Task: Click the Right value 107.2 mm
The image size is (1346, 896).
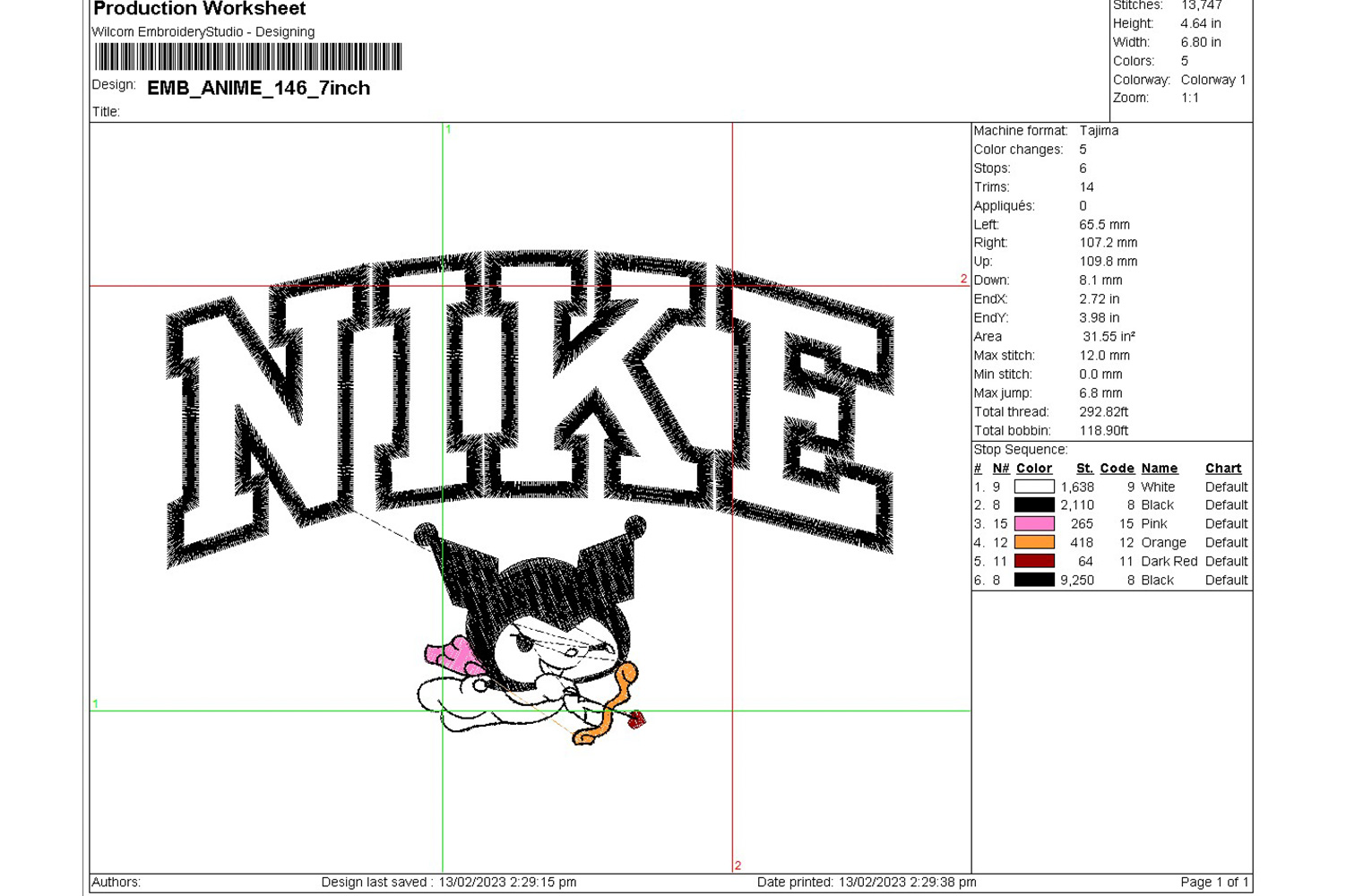Action: [1108, 243]
